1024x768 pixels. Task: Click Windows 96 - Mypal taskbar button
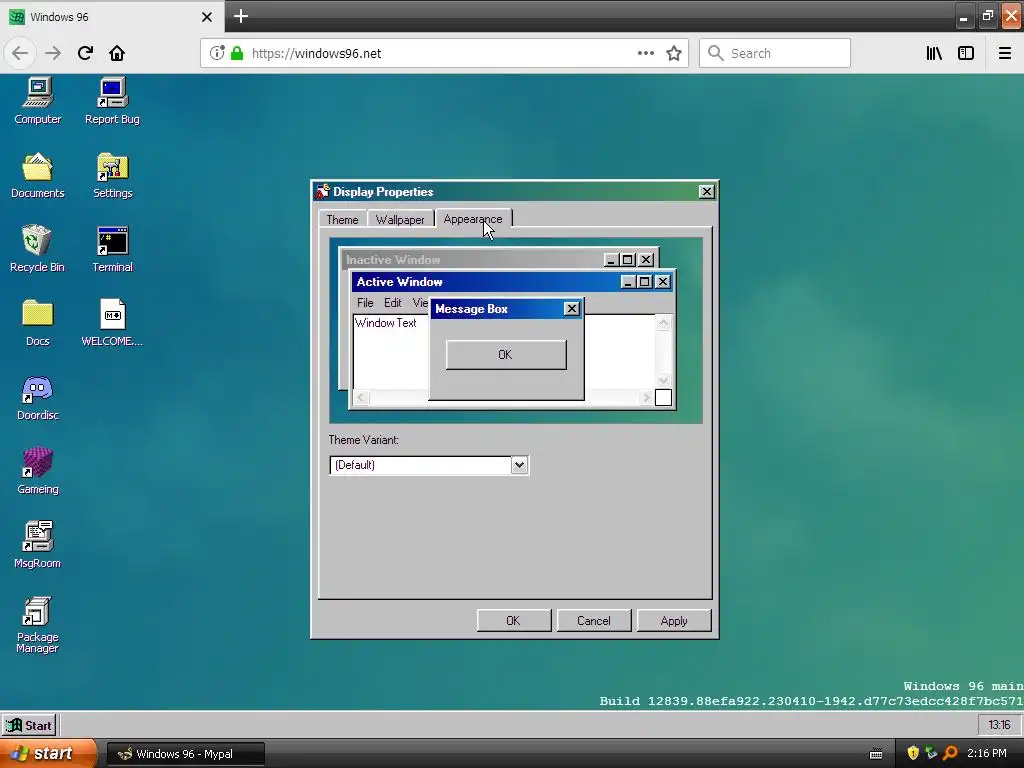point(185,754)
